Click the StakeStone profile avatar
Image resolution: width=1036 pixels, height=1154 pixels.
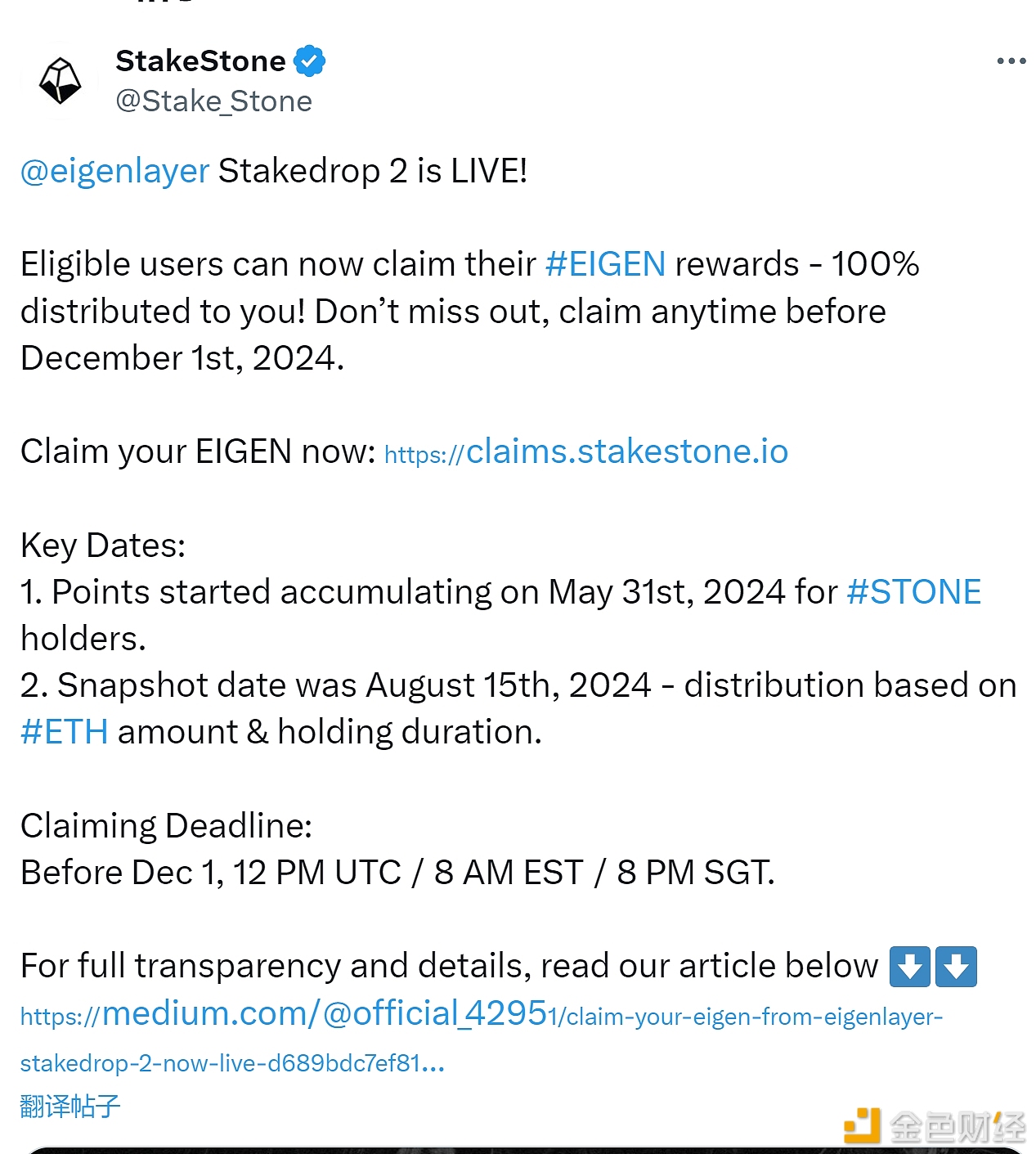pos(60,81)
